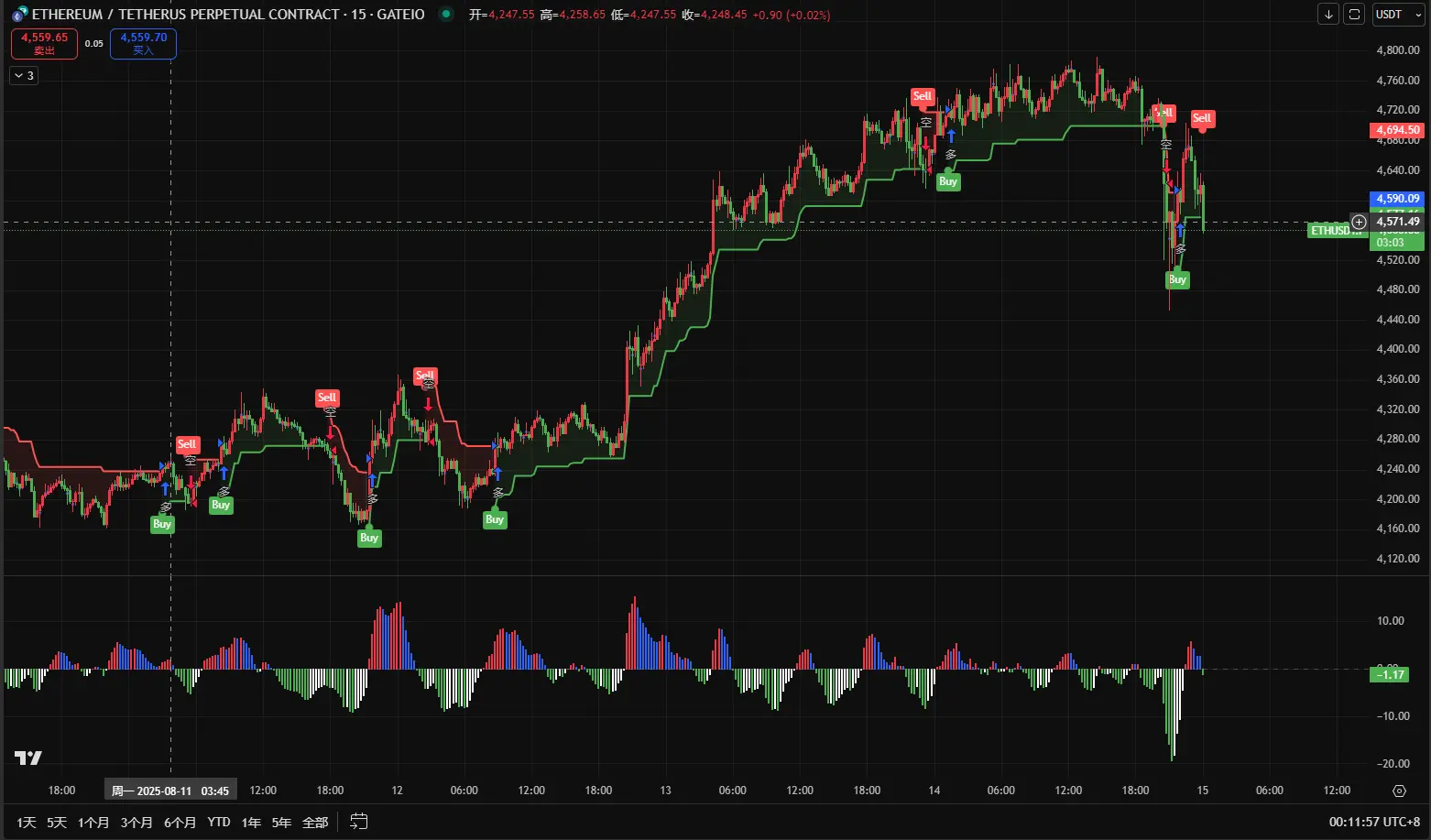
Task: Click the Buy signal label near 06:00 on the 12th
Action: click(495, 519)
